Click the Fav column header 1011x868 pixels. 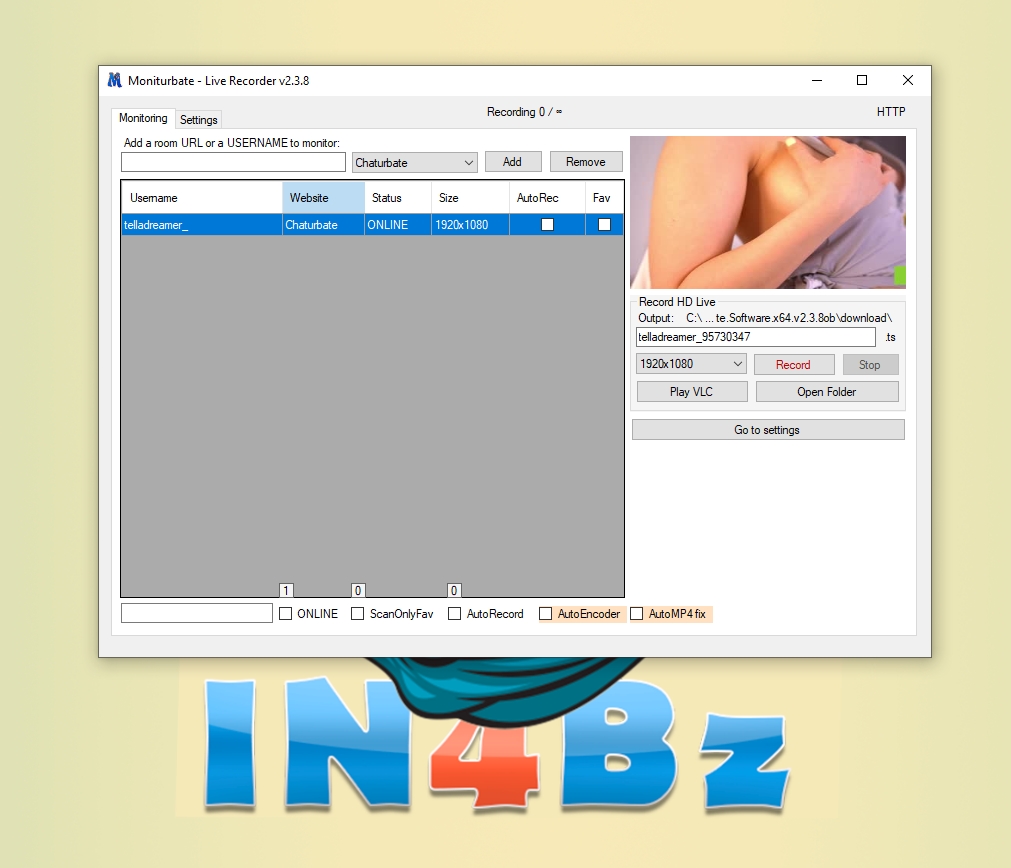coord(604,198)
